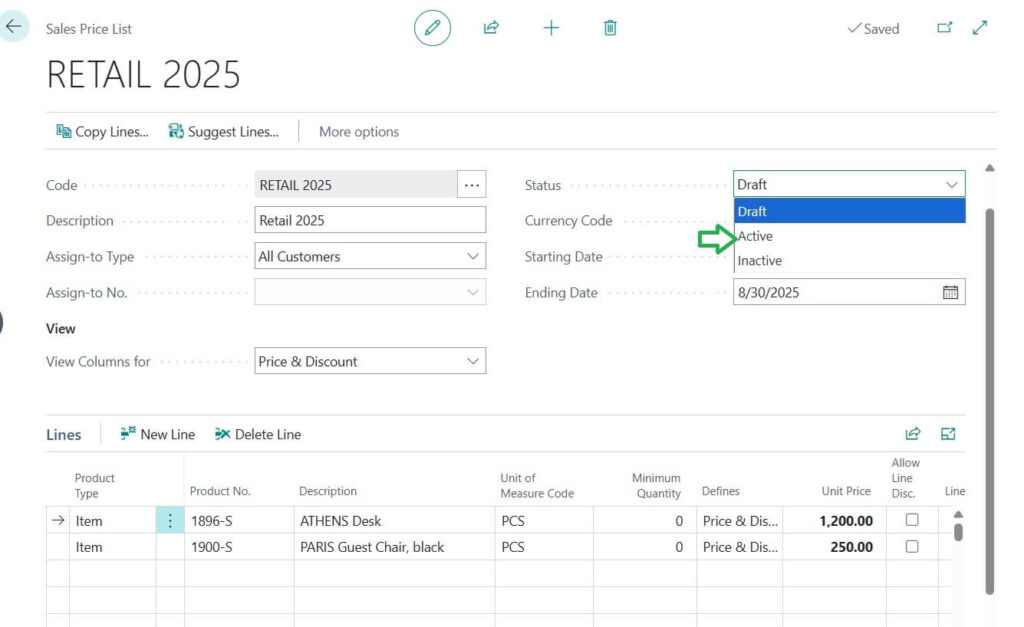This screenshot has width=1024, height=627.
Task: Click the back navigation arrow
Action: coord(14,25)
